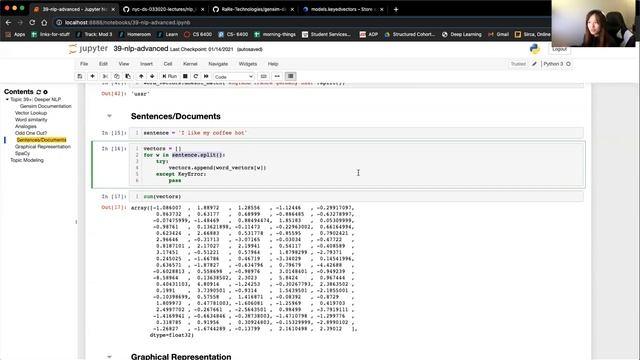Open the Navigate menu
This screenshot has width=640, height=360.
pos(218,64)
